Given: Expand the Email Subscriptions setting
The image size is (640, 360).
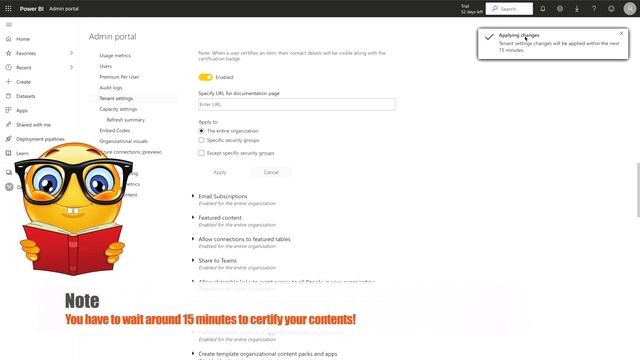Looking at the screenshot, I should pos(193,196).
